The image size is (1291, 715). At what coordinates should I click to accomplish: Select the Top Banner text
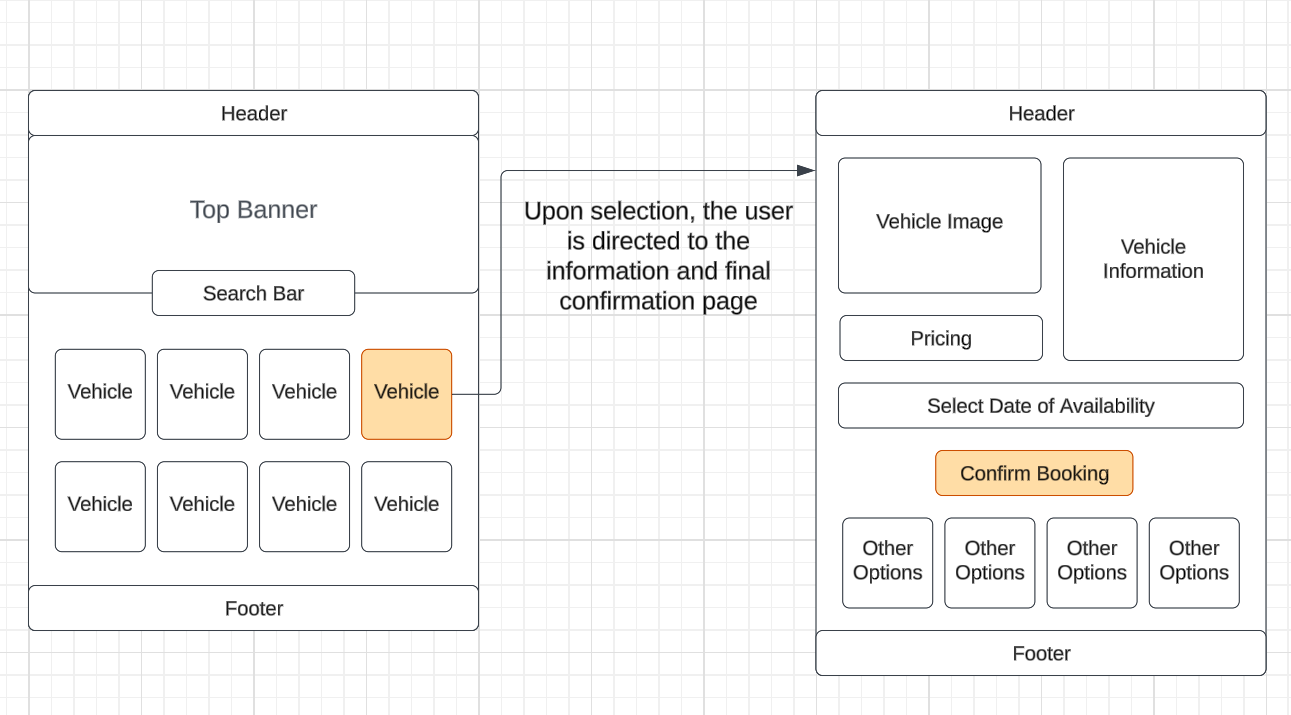[x=253, y=210]
